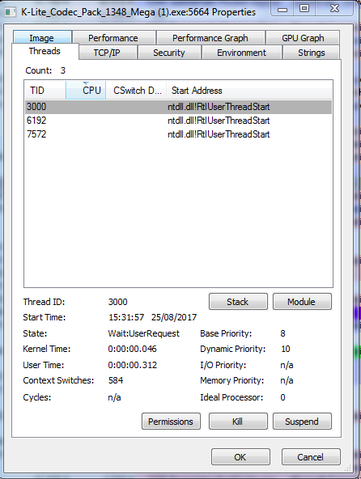The image size is (361, 479).
Task: Switch to the Performance tab
Action: [114, 38]
